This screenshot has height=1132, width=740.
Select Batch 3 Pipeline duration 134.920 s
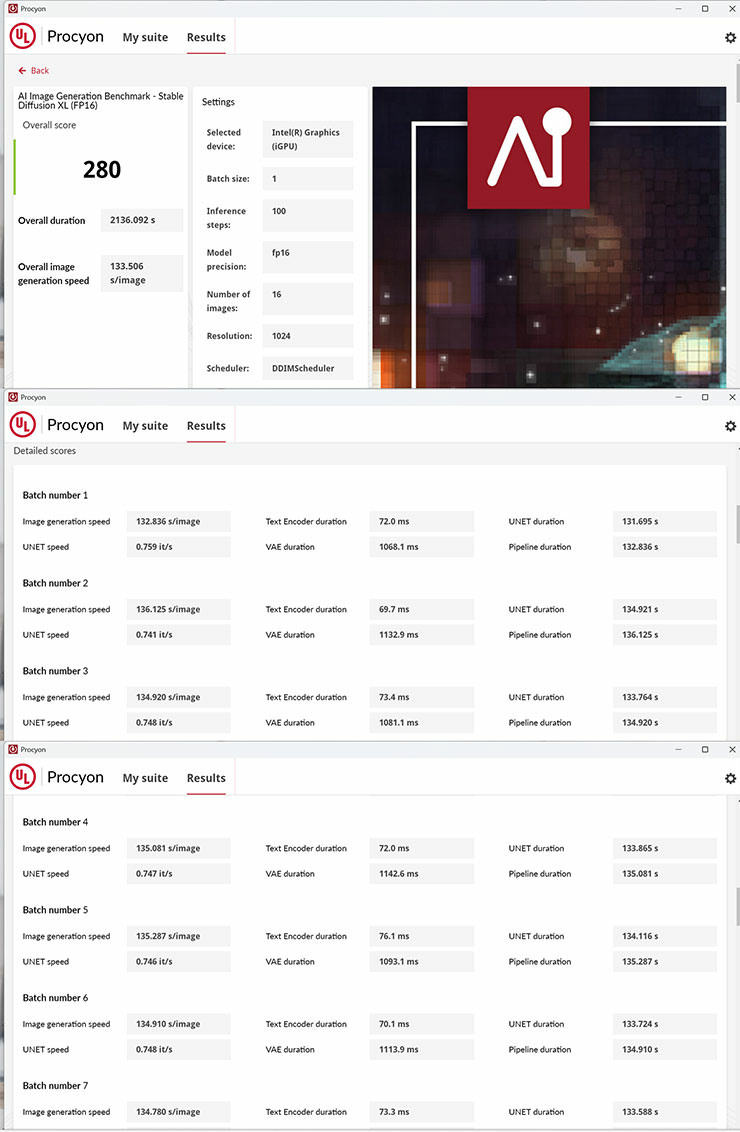[x=664, y=723]
